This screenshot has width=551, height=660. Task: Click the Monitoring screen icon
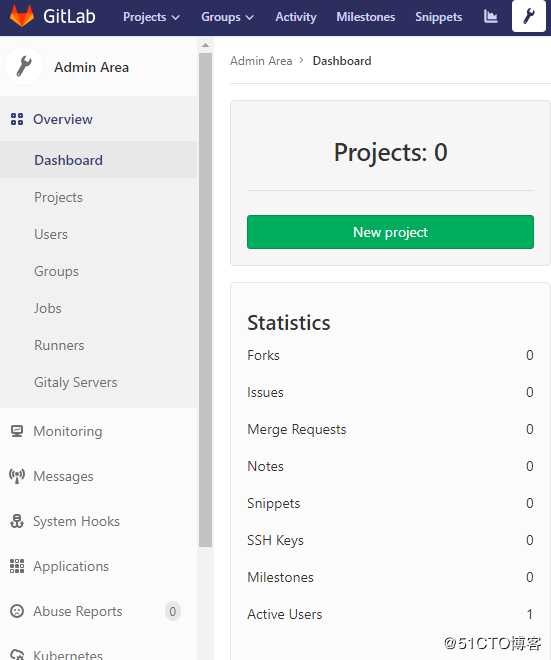click(x=17, y=431)
